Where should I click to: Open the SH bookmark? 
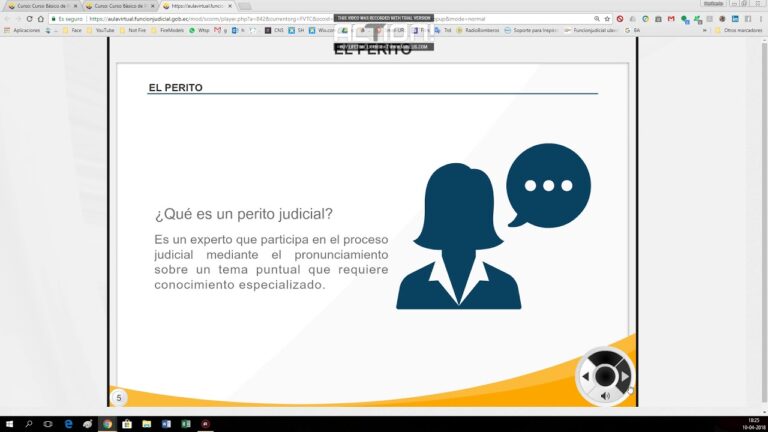pyautogui.click(x=296, y=30)
